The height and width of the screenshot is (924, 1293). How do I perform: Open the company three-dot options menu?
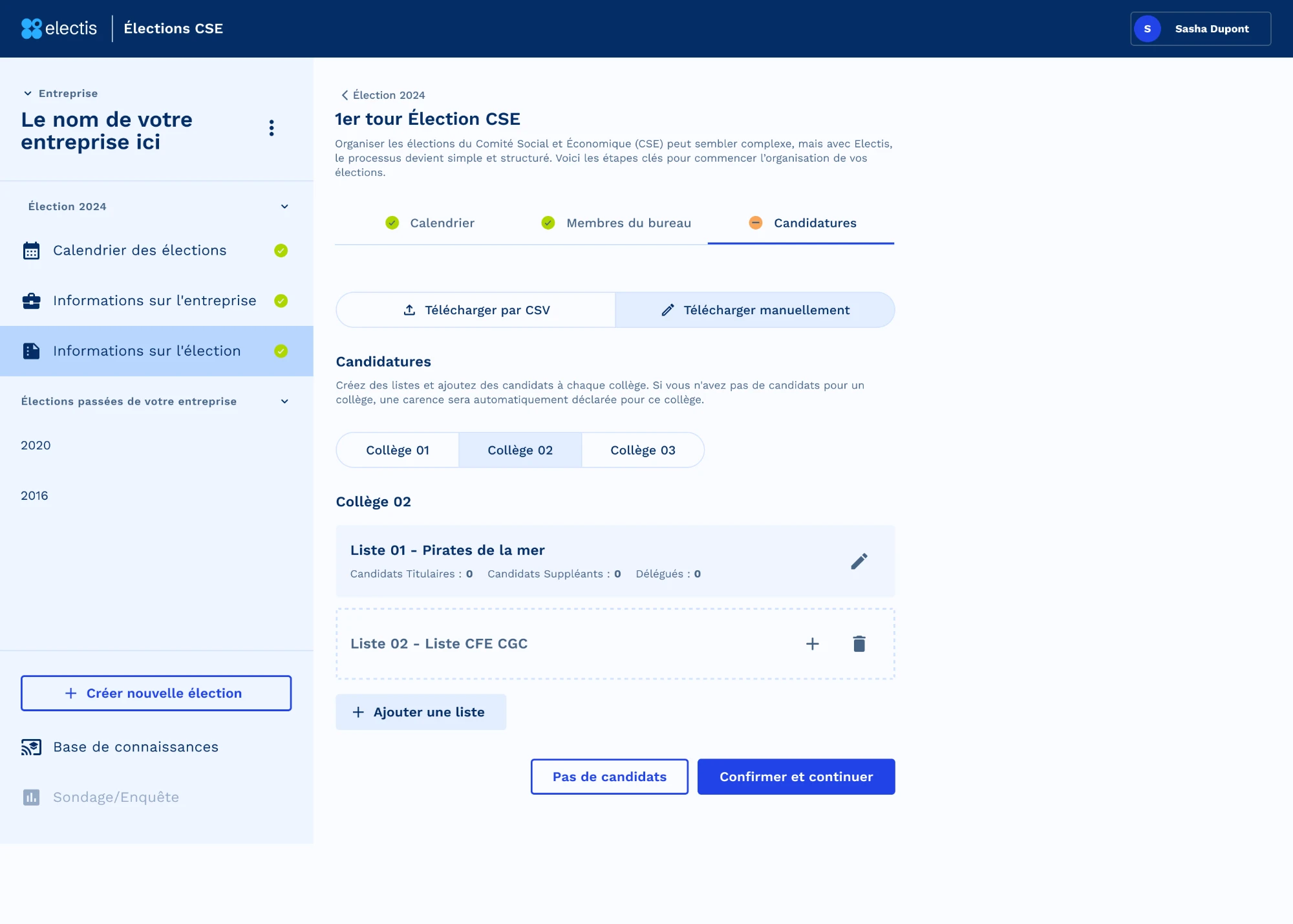click(x=272, y=128)
